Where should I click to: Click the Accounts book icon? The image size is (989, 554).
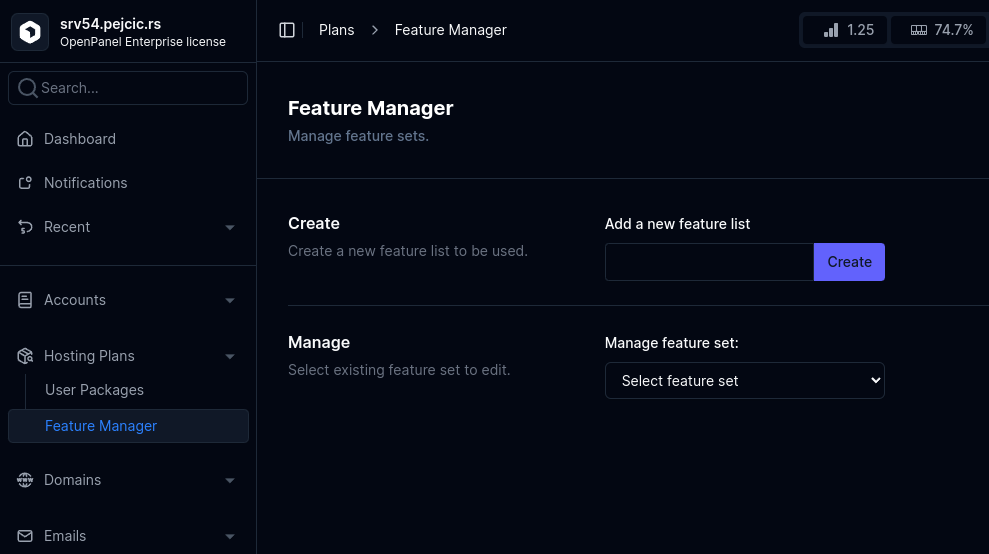pos(25,300)
